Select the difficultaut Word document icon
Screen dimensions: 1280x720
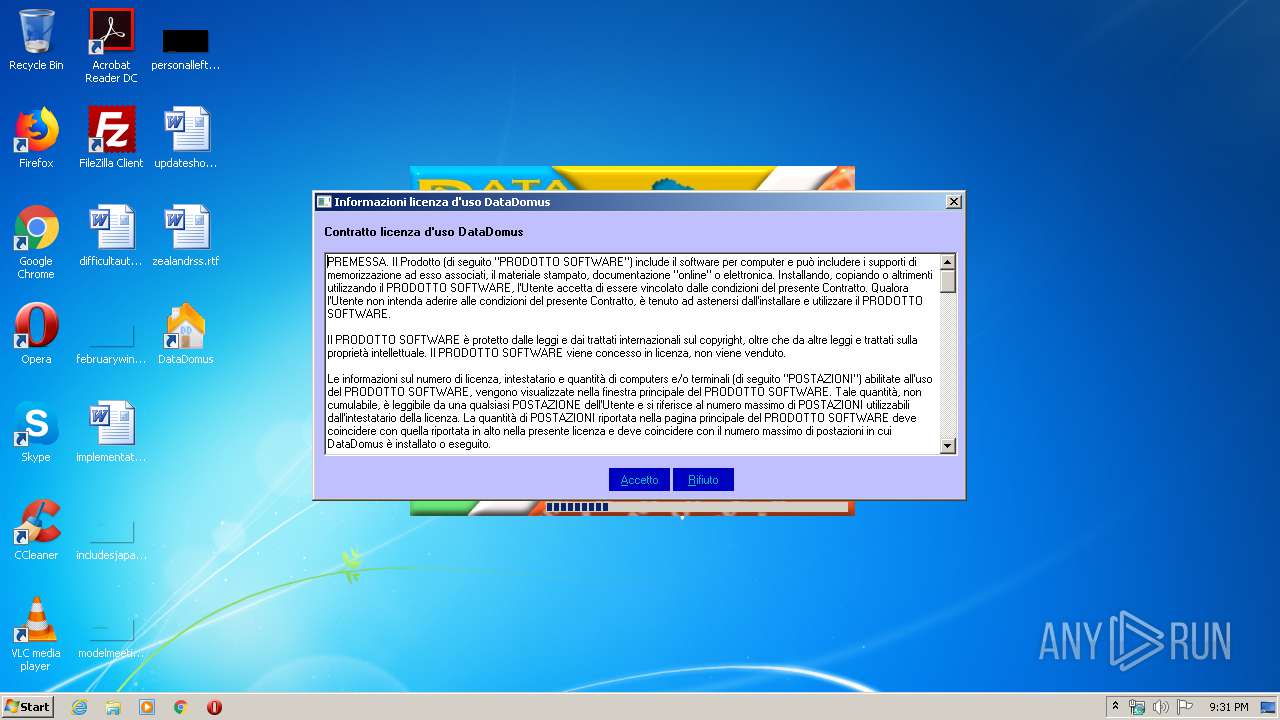111,237
